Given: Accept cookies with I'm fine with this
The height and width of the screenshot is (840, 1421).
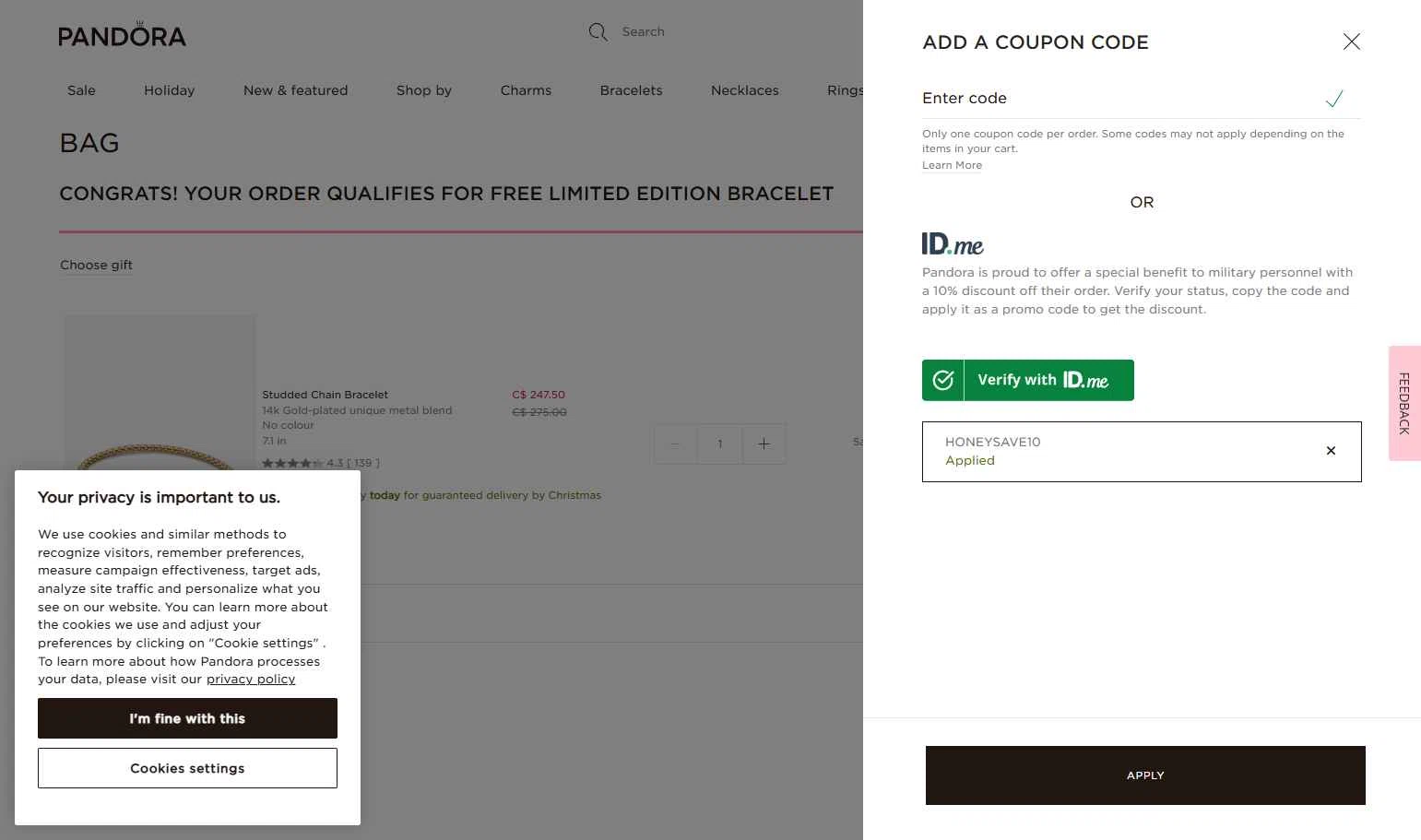Looking at the screenshot, I should pos(187,718).
